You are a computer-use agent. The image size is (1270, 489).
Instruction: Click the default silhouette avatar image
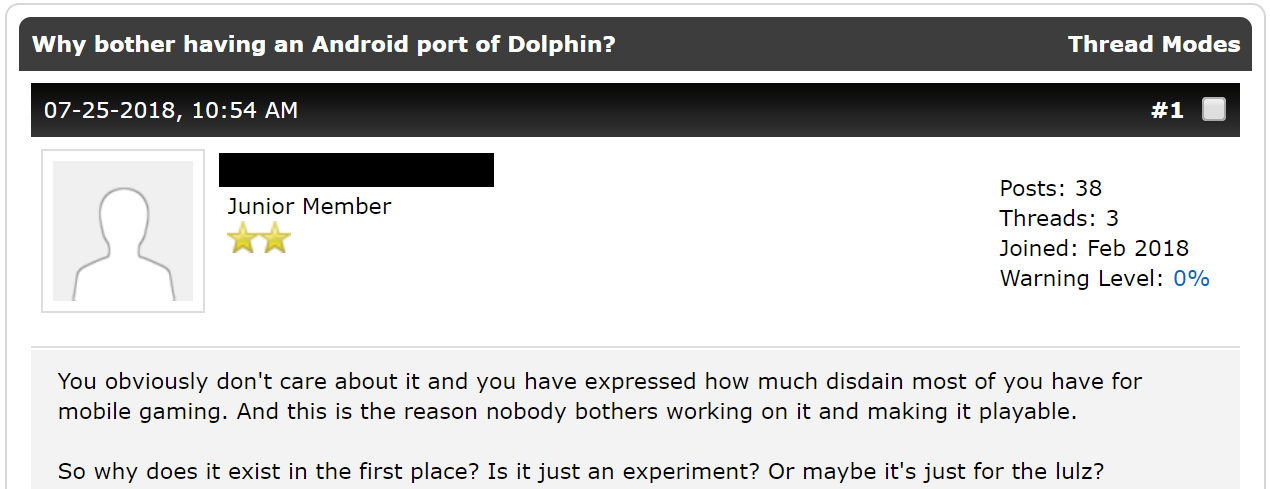[123, 231]
